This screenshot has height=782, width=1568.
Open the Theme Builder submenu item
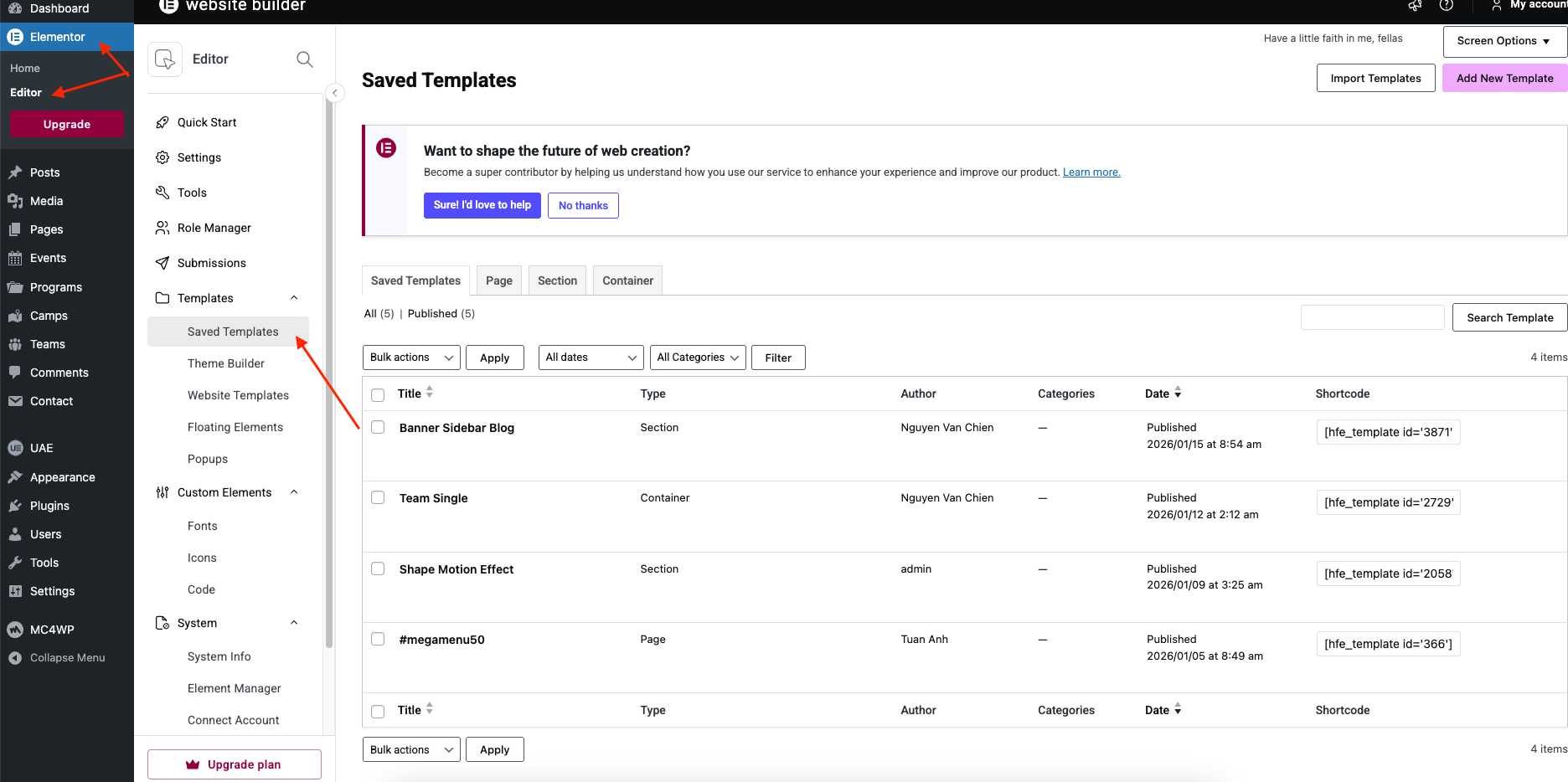point(226,363)
